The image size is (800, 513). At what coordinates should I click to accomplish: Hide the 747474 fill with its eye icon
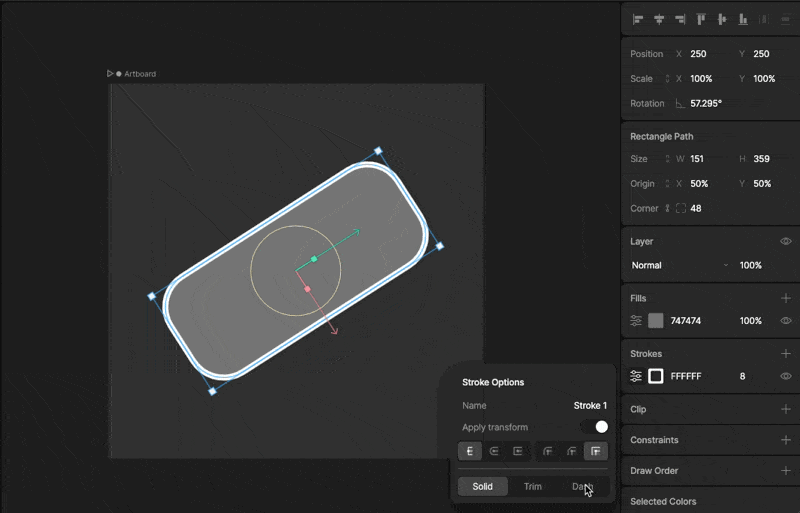click(785, 321)
